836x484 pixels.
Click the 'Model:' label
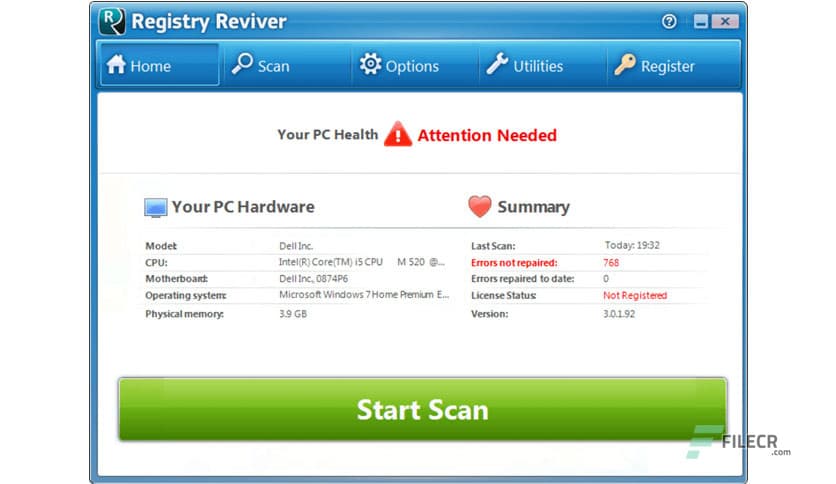point(161,246)
